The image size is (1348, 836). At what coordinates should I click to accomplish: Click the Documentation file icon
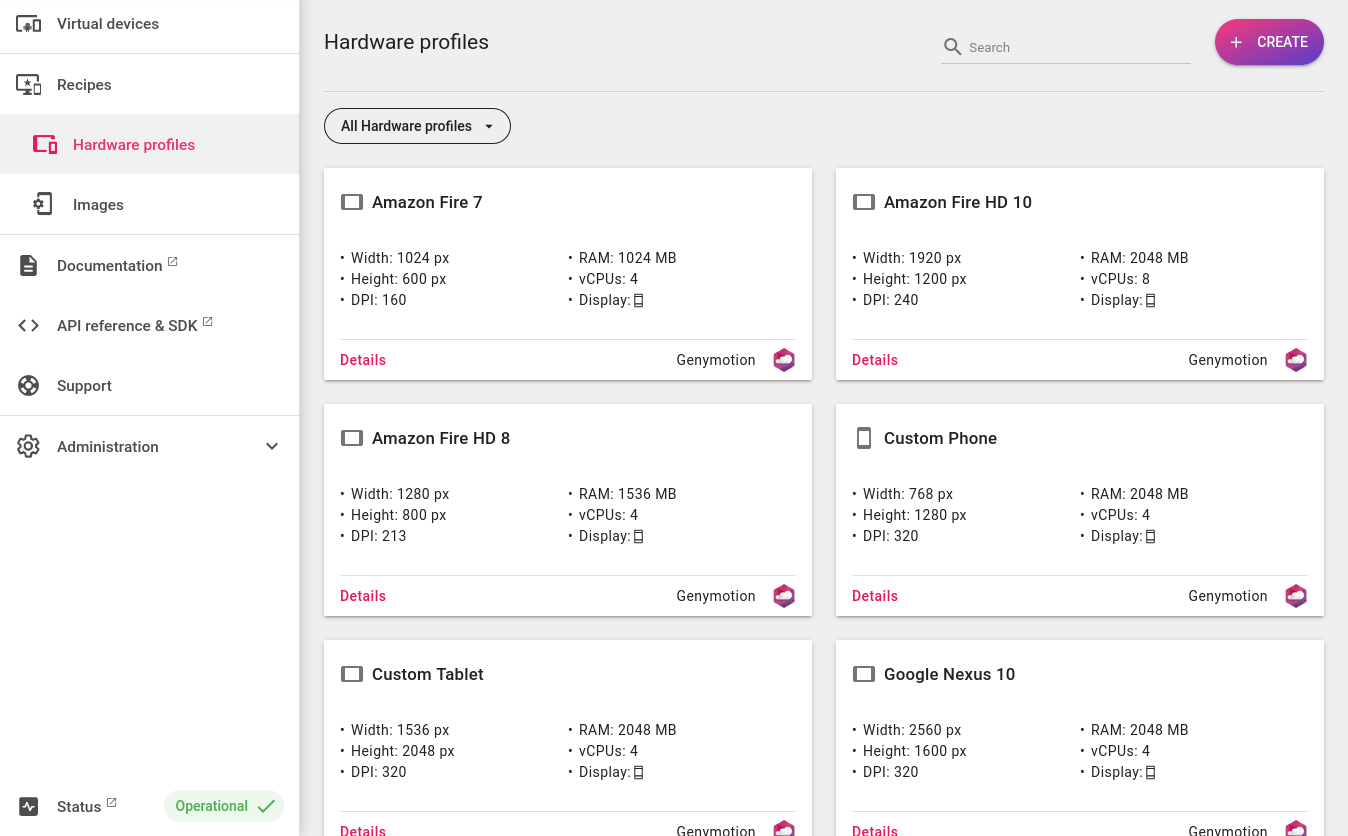(29, 265)
